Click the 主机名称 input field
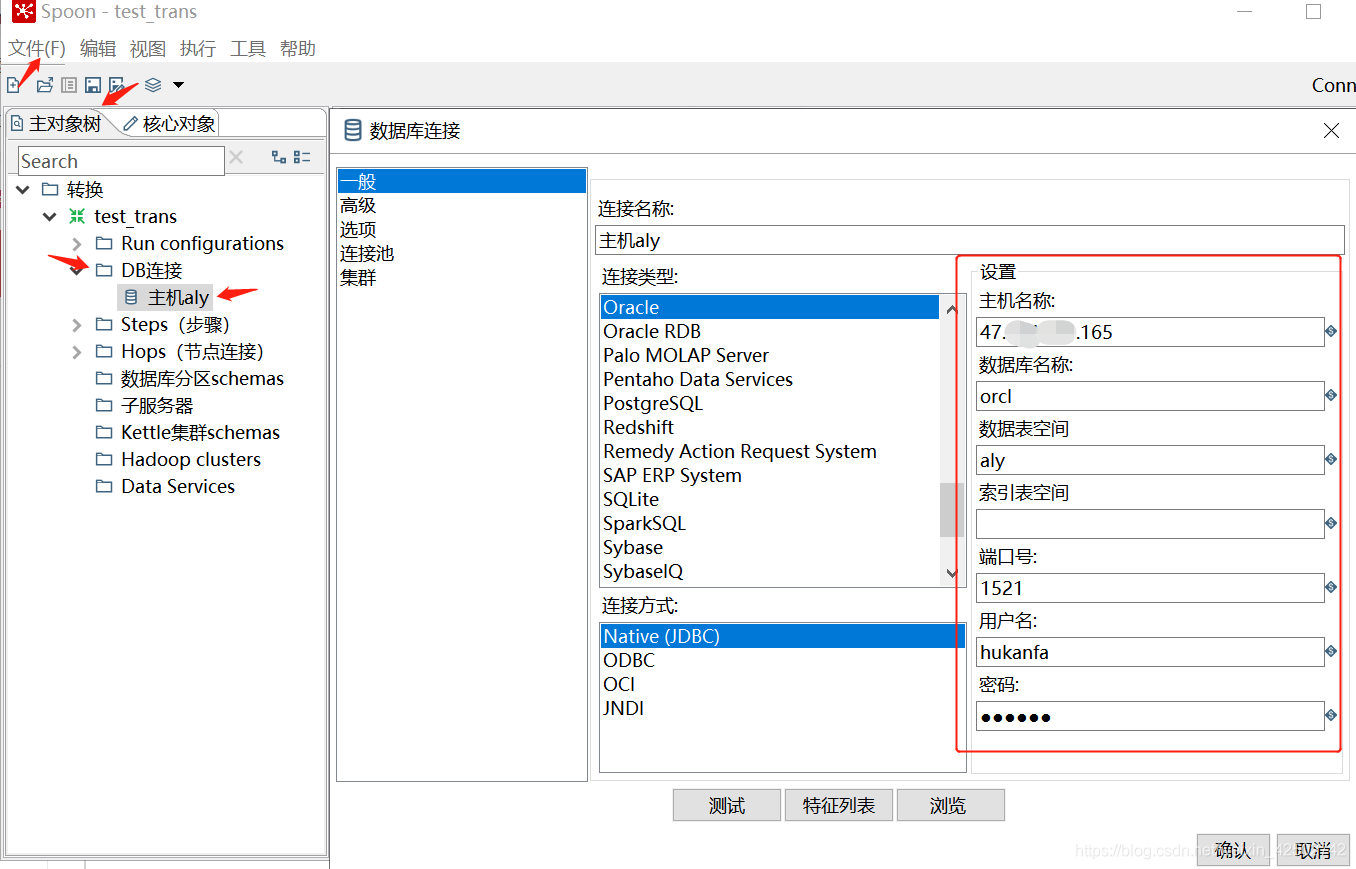Screen dimensions: 1356x869 (x=1150, y=332)
